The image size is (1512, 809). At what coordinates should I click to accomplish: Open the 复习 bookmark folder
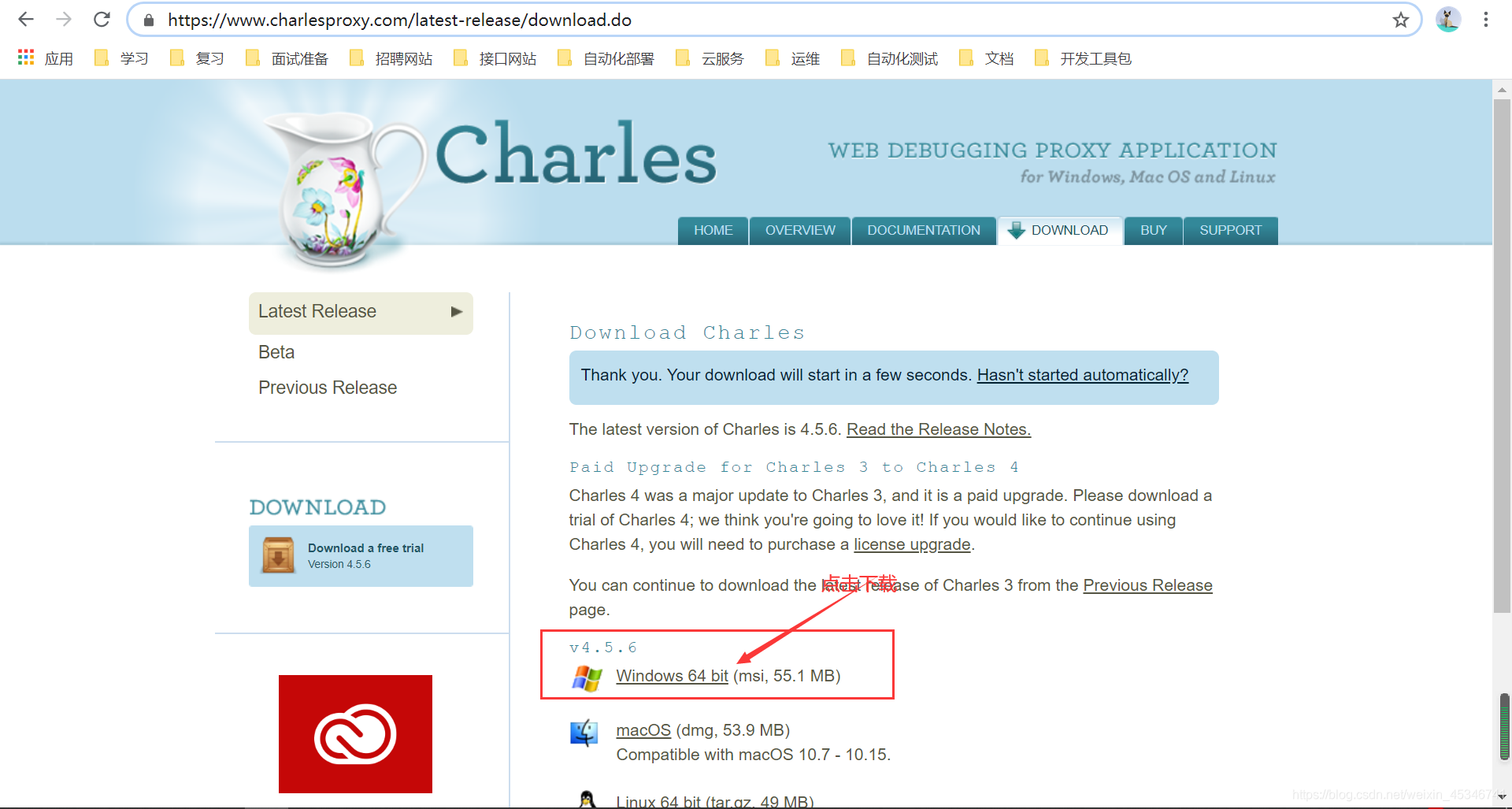pyautogui.click(x=197, y=58)
